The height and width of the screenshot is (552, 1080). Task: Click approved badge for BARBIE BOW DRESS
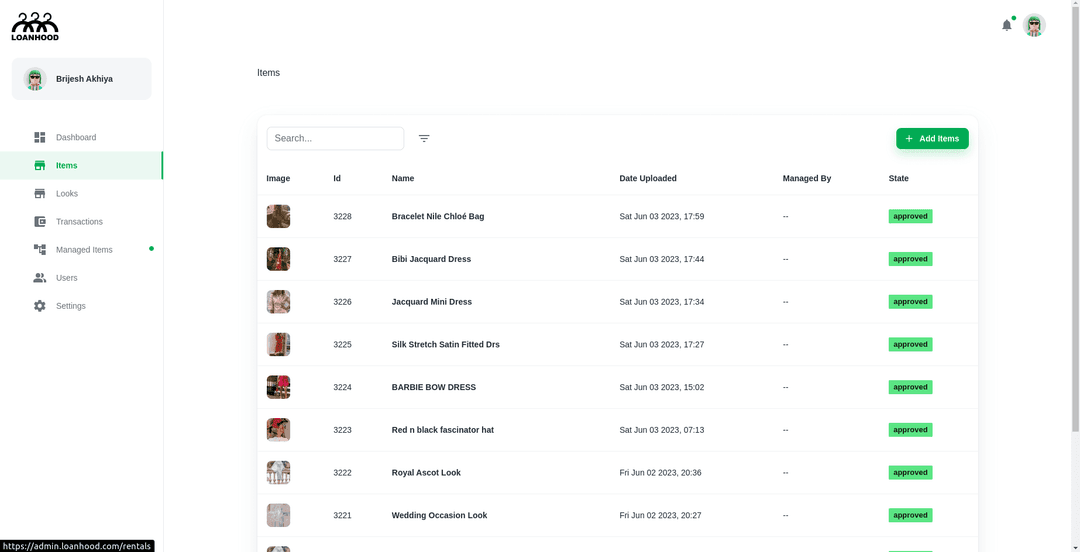pos(911,387)
